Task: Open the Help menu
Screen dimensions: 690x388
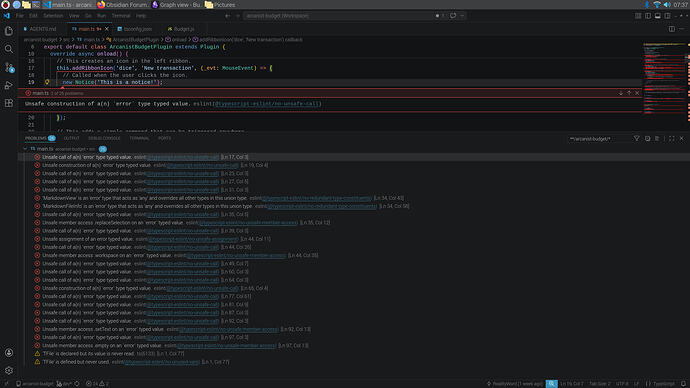Action: click(x=141, y=16)
